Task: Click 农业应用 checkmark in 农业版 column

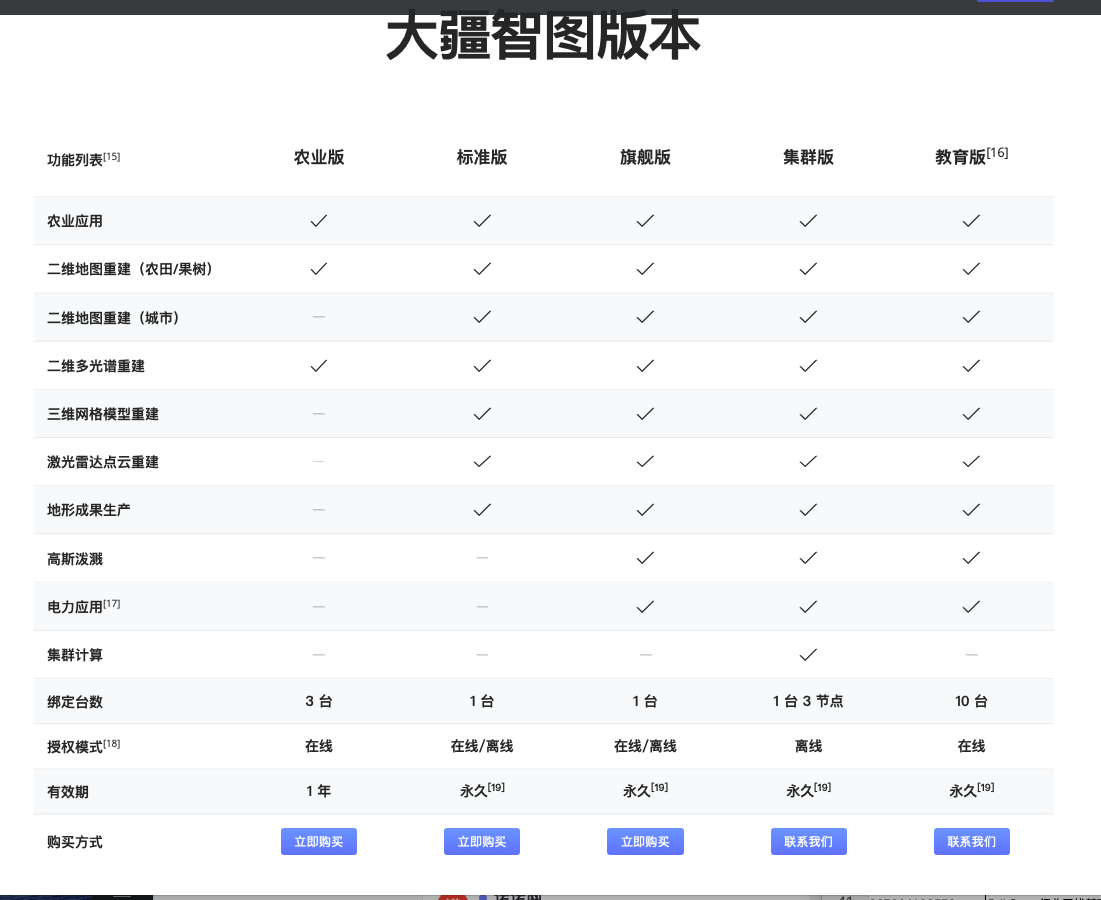Action: tap(318, 221)
